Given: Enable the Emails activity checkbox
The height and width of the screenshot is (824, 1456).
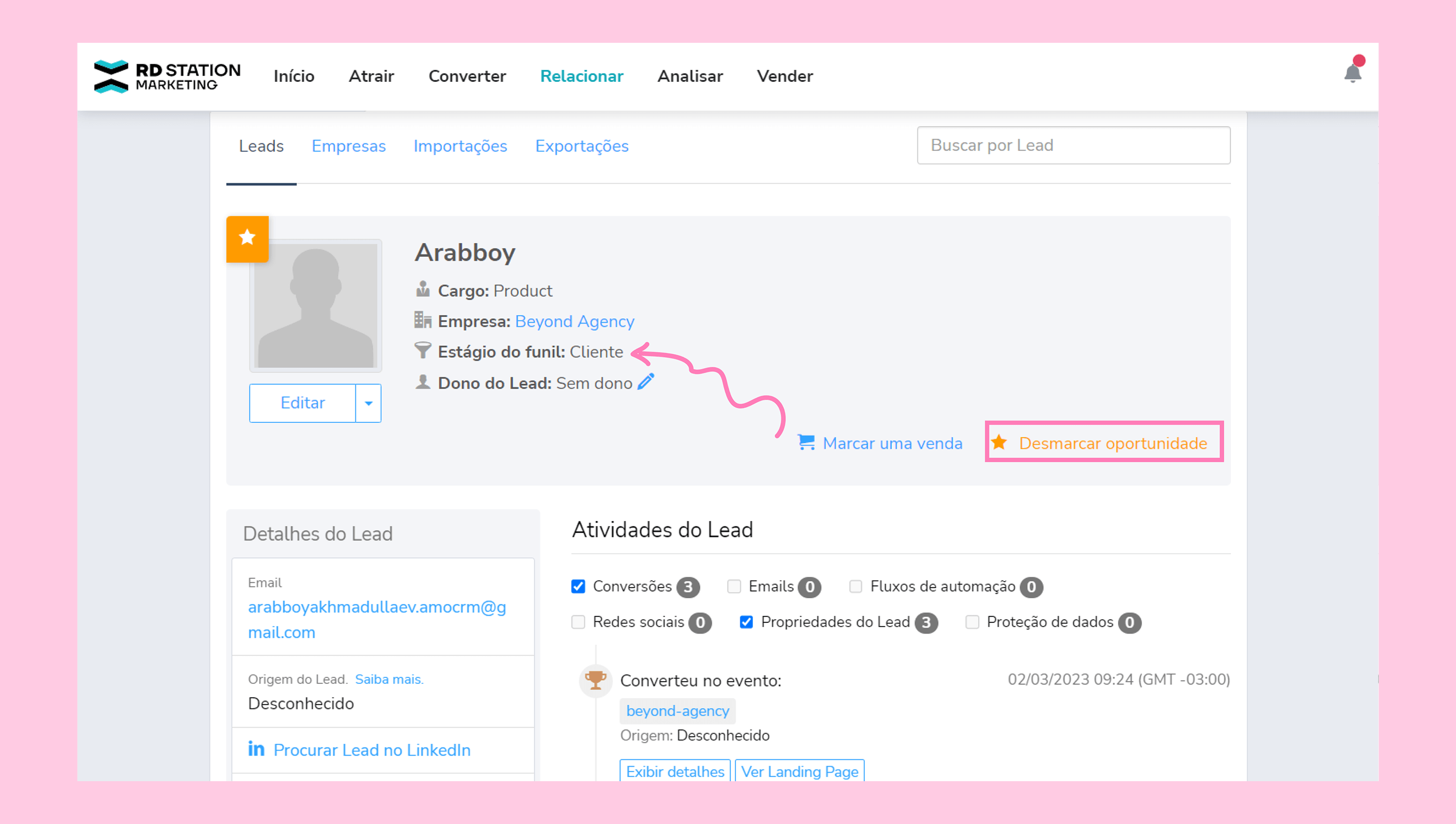Looking at the screenshot, I should coord(734,586).
